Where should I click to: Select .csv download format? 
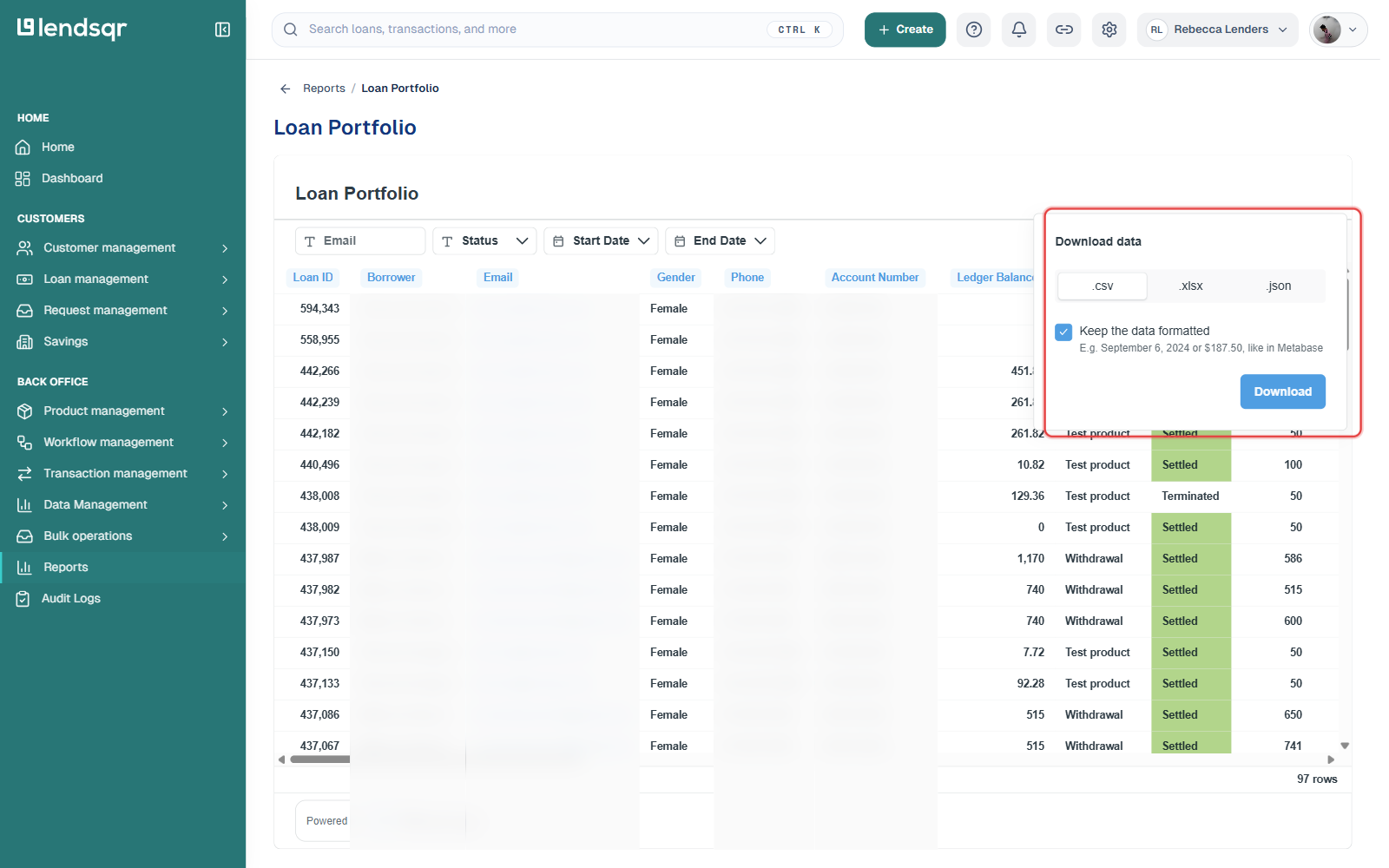click(x=1103, y=286)
